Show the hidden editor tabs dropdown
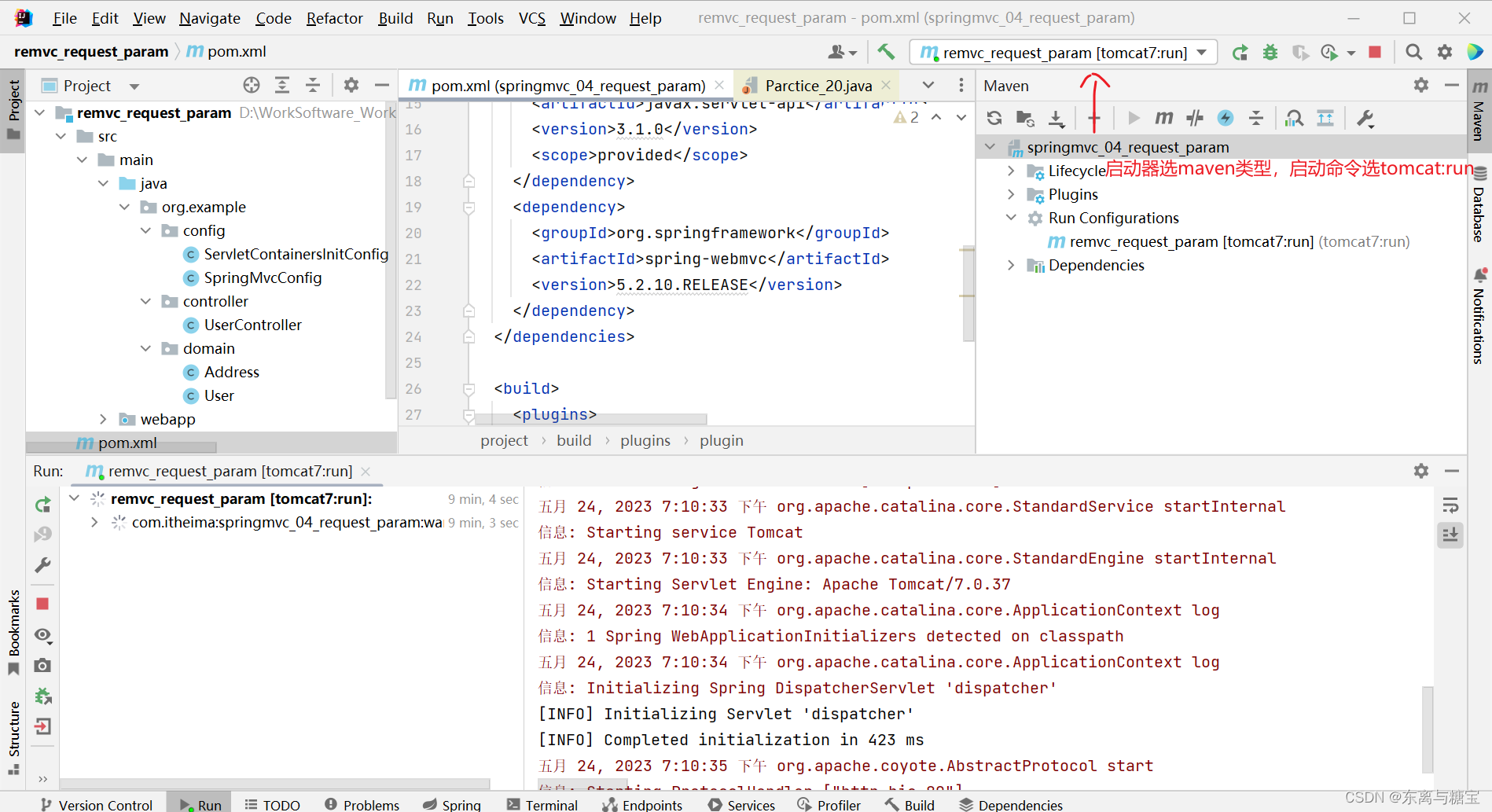Viewport: 1492px width, 812px height. pyautogui.click(x=928, y=85)
